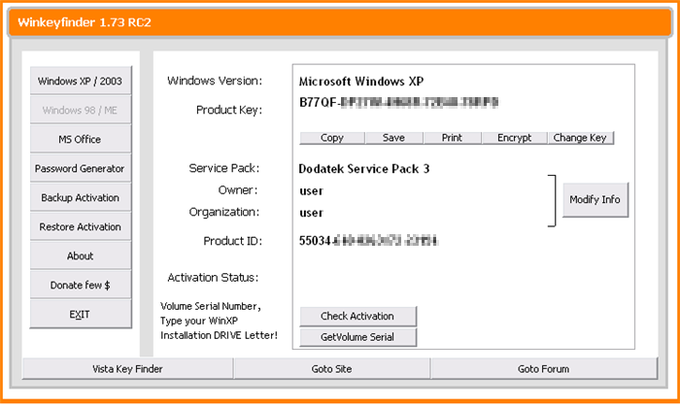Open Vista Key Finder
The image size is (680, 408).
(128, 369)
